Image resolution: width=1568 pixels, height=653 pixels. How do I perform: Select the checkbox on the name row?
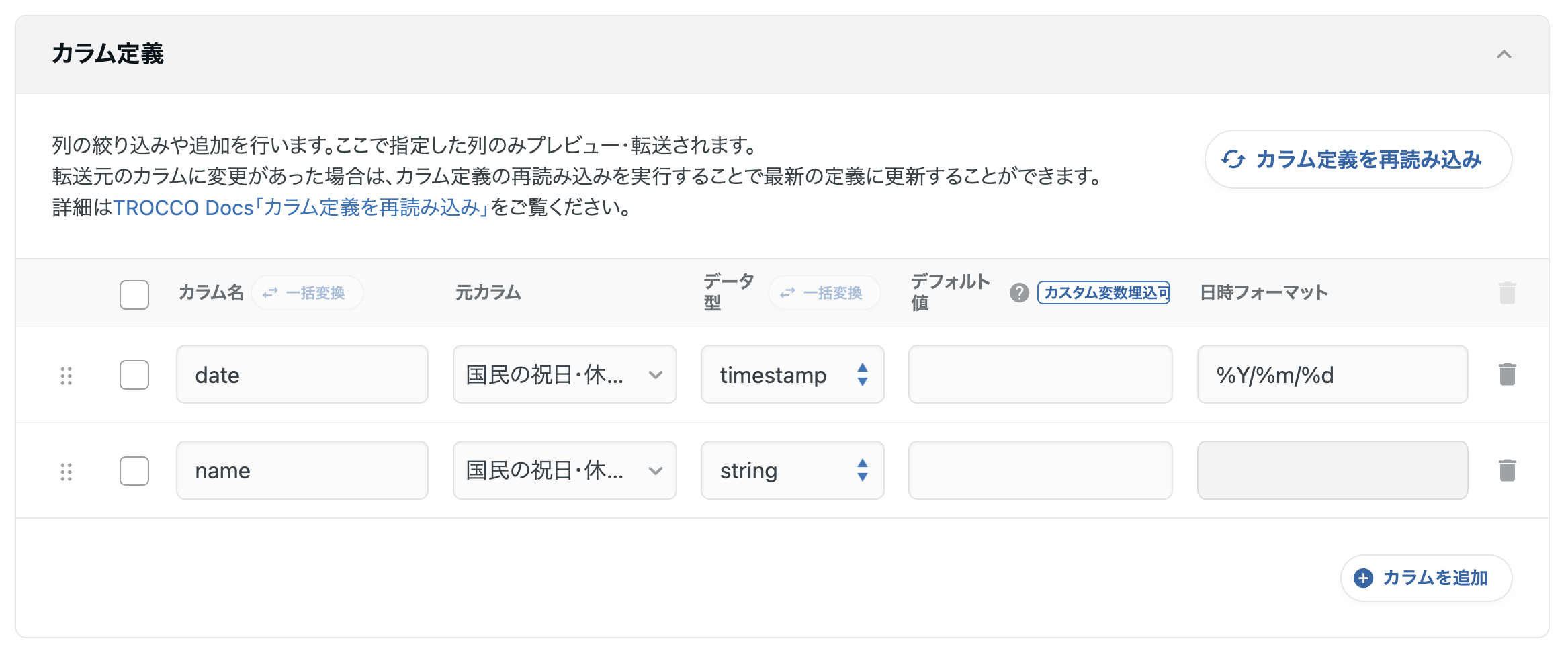pos(134,472)
